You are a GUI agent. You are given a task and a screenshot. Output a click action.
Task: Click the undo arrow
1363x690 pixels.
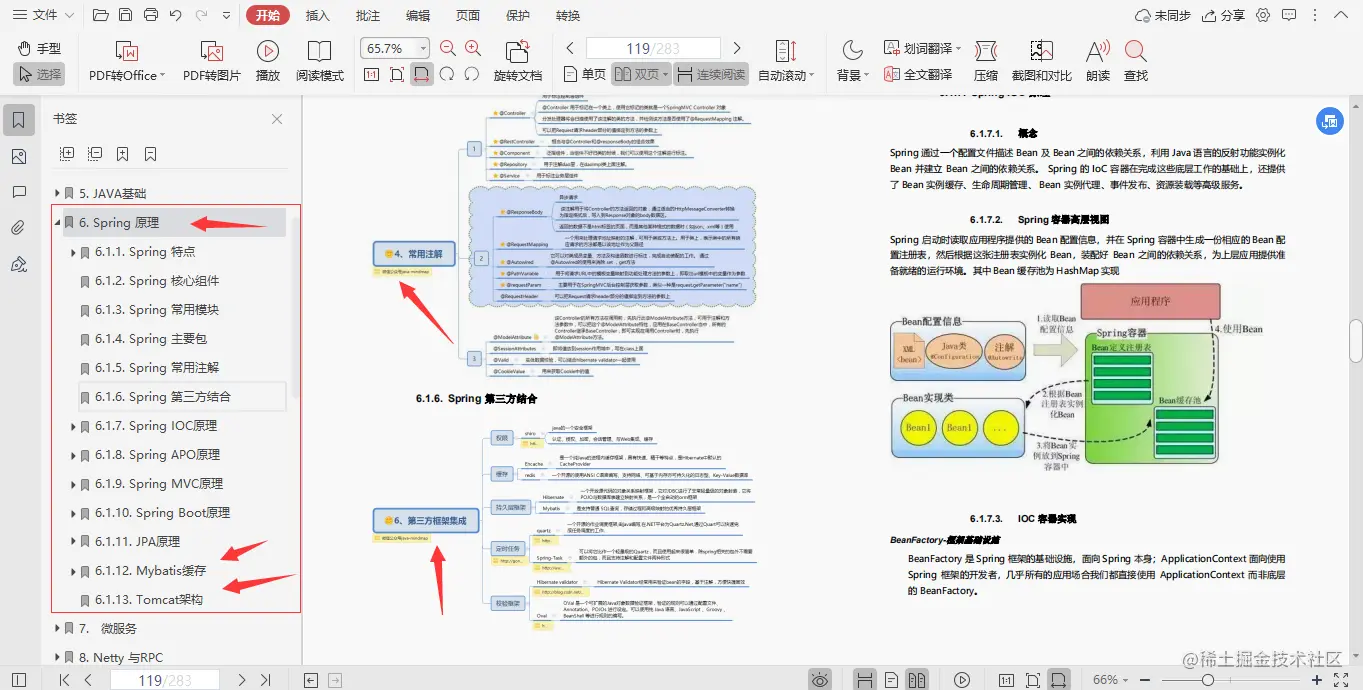[x=176, y=15]
